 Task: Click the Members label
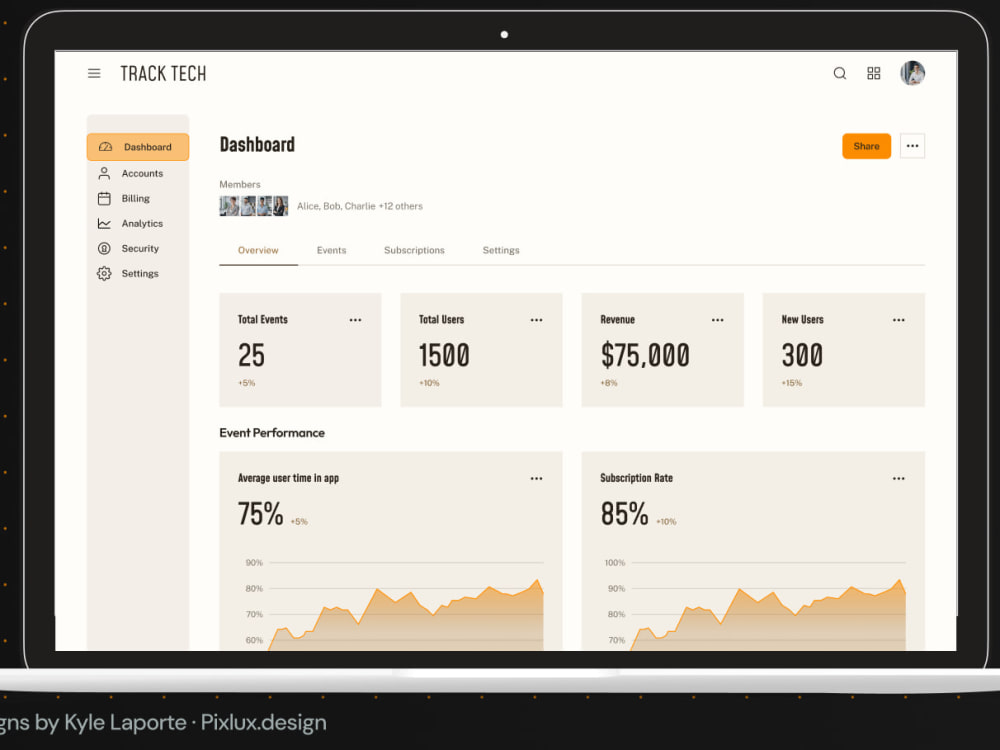pyautogui.click(x=240, y=184)
